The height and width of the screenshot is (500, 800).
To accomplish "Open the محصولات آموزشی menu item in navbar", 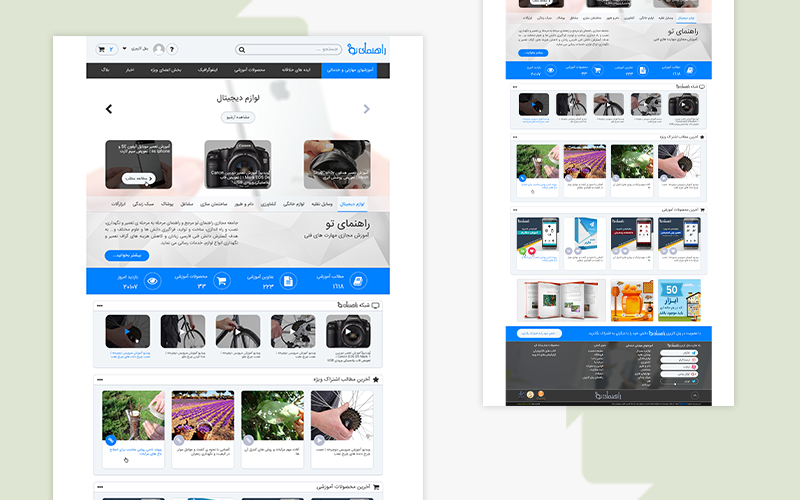I will [249, 70].
